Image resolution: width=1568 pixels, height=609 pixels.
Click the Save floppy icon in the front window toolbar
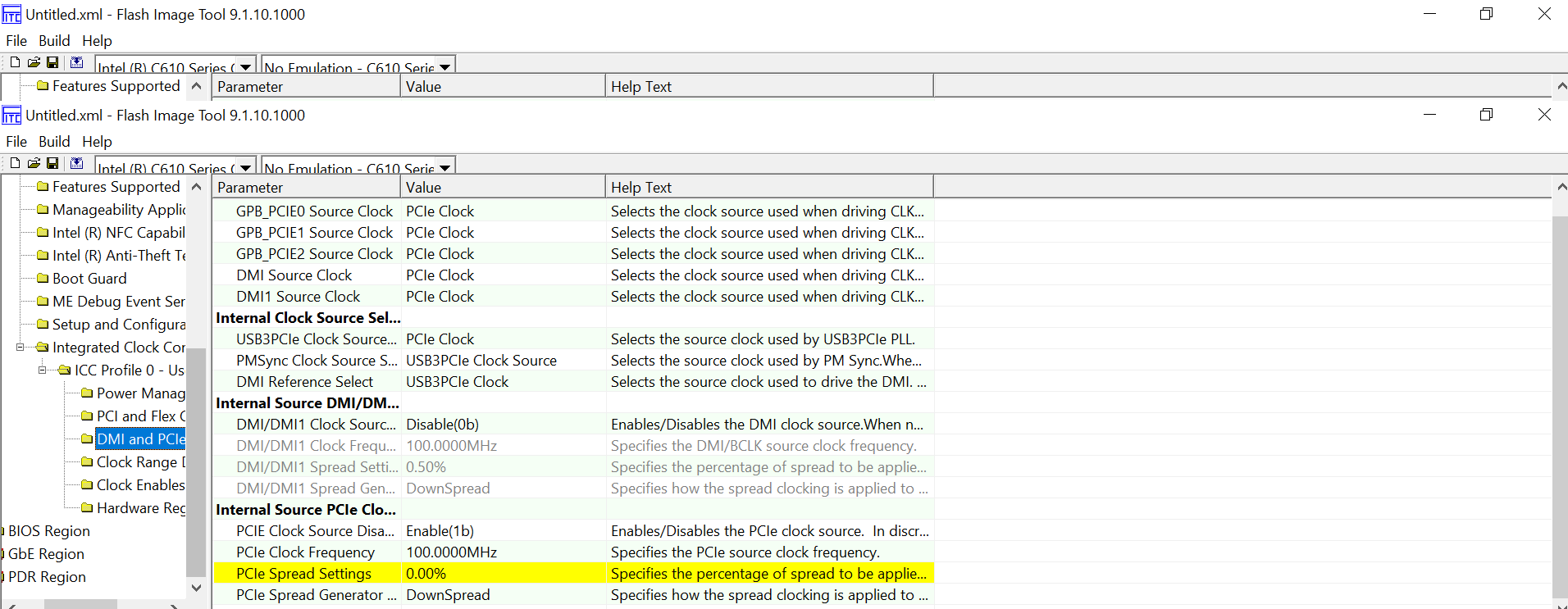coord(52,163)
